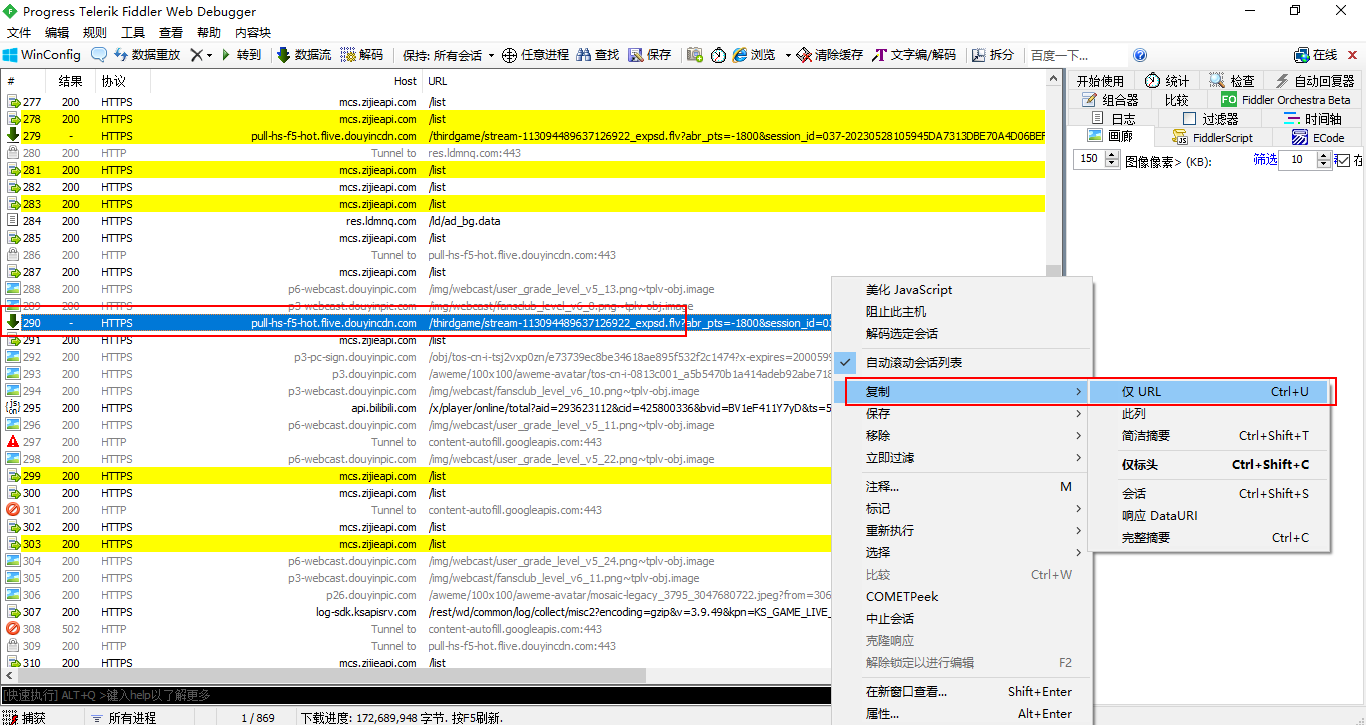
Task: Expand the 保存 context submenu
Action: click(x=962, y=414)
